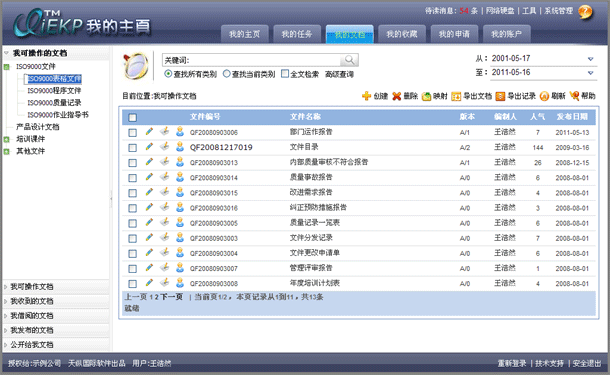Click the red X delete icon
This screenshot has width=610, height=375.
pos(396,96)
